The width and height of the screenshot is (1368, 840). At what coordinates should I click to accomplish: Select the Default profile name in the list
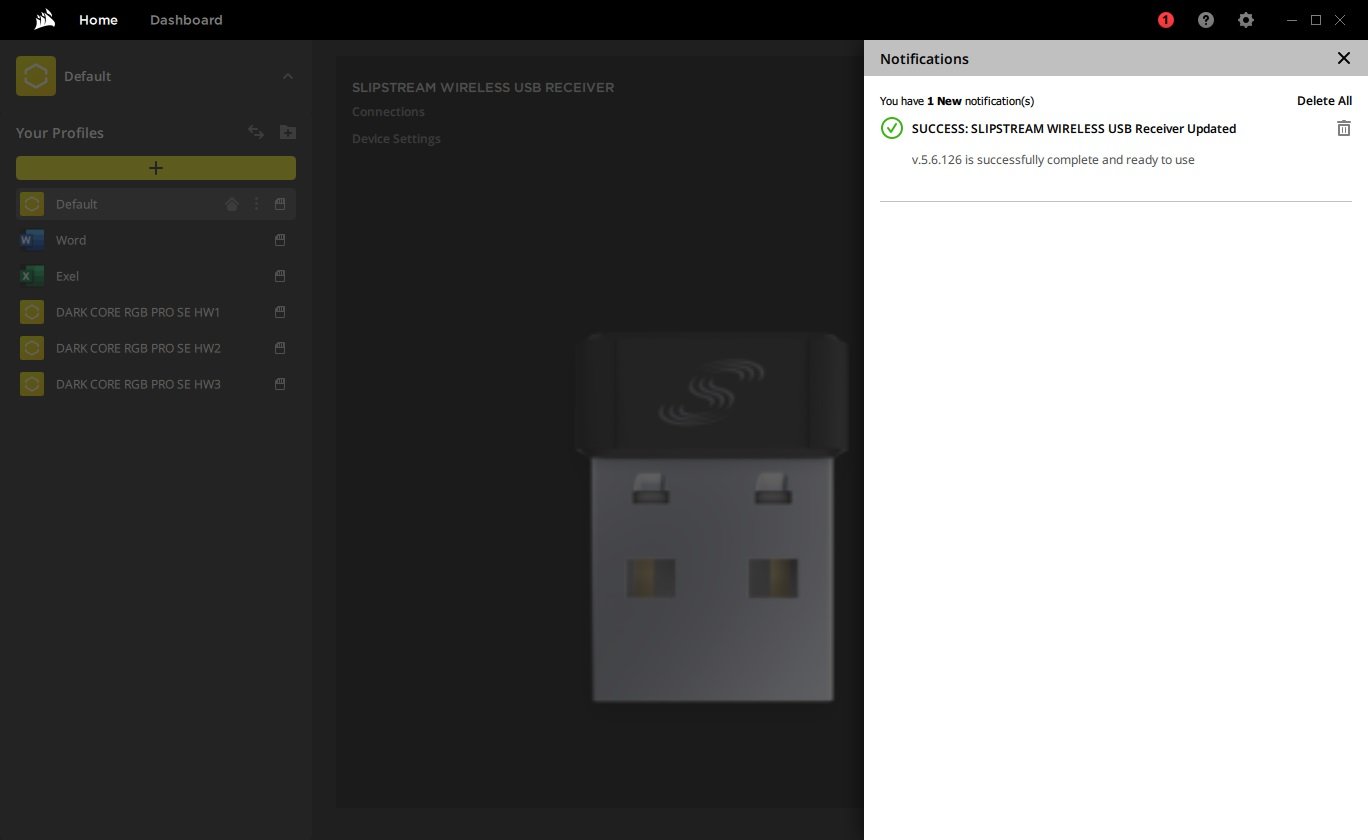pos(77,204)
